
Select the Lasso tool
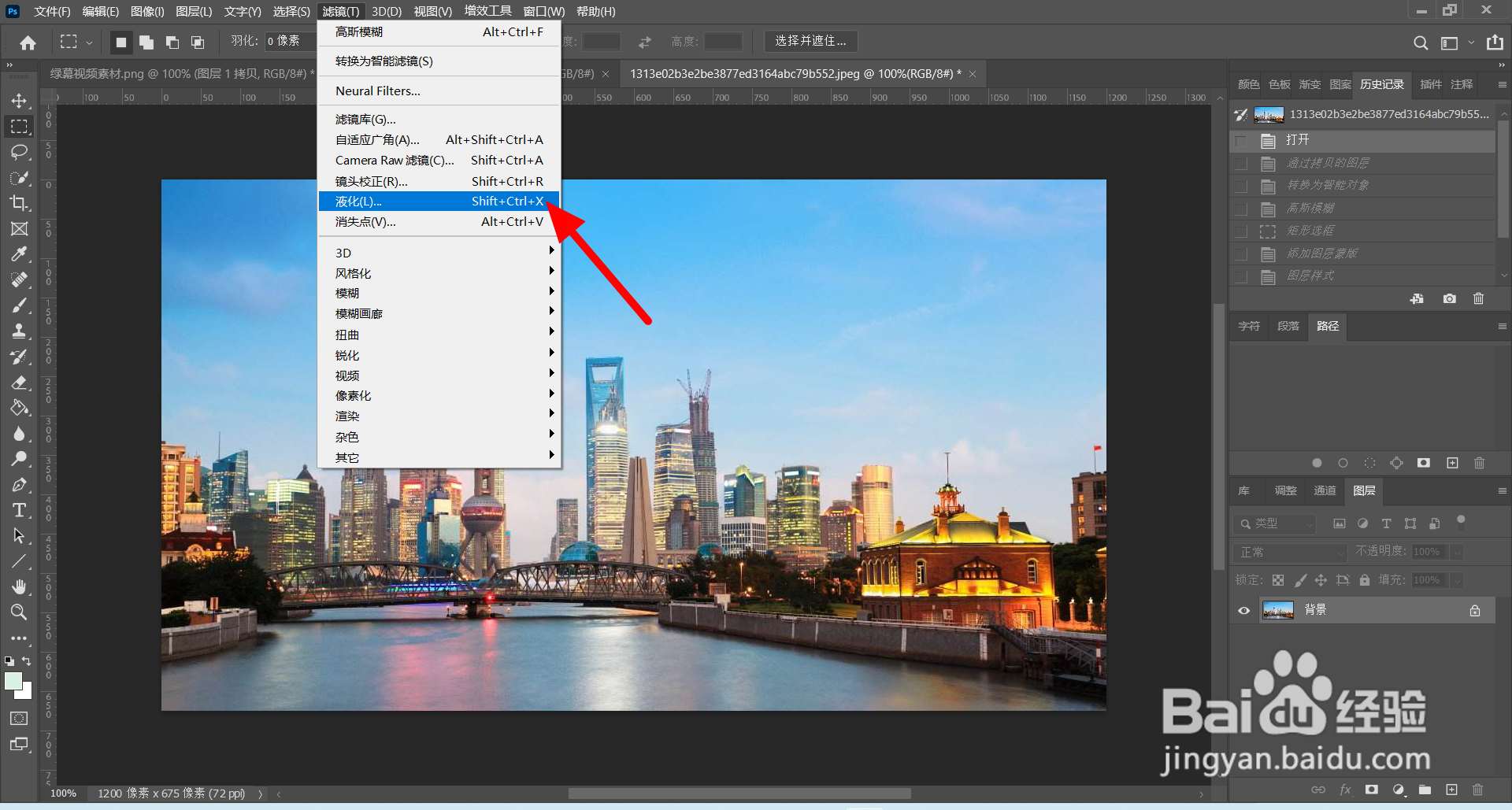(19, 152)
